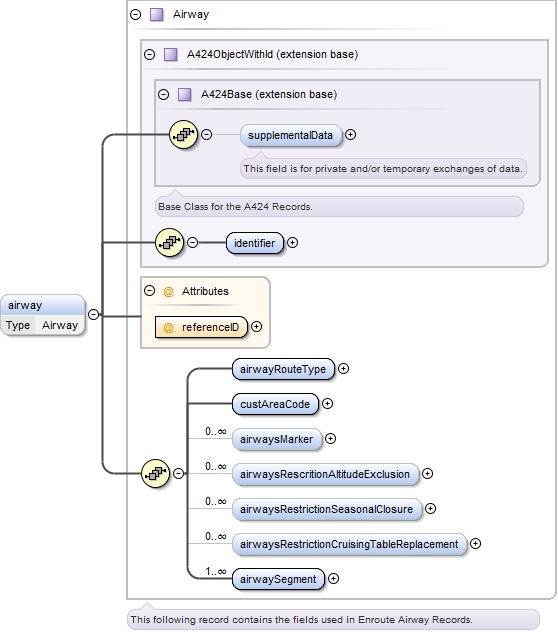Image resolution: width=558 pixels, height=633 pixels.
Task: Click the Airway complex type square icon
Action: click(x=157, y=15)
